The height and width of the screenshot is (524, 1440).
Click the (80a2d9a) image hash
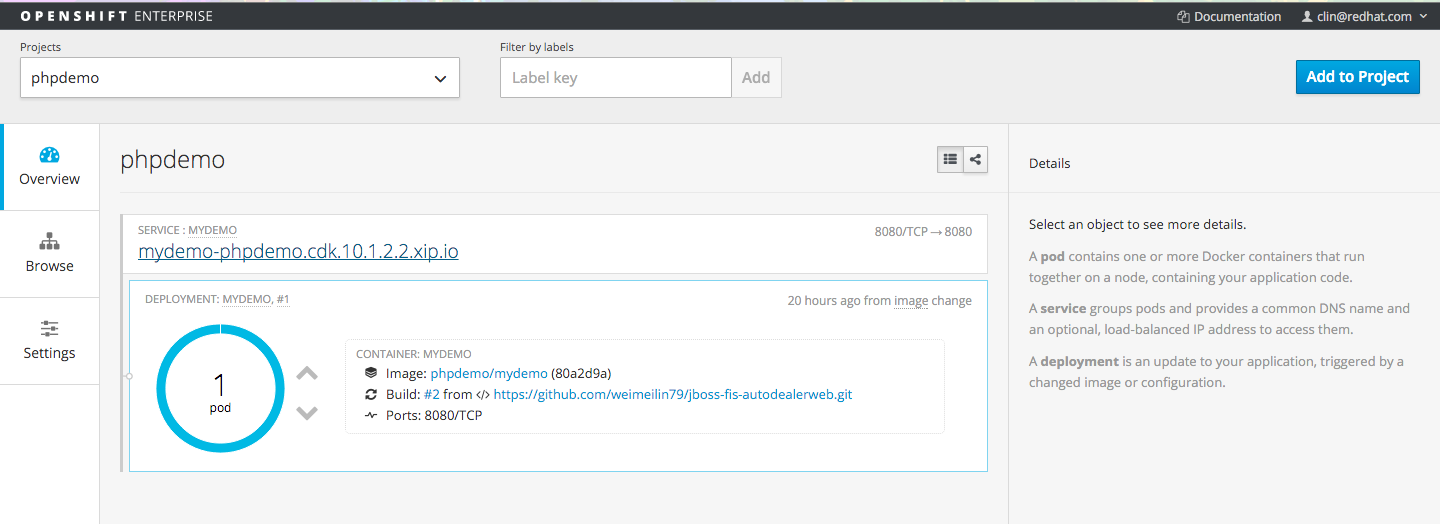point(581,373)
